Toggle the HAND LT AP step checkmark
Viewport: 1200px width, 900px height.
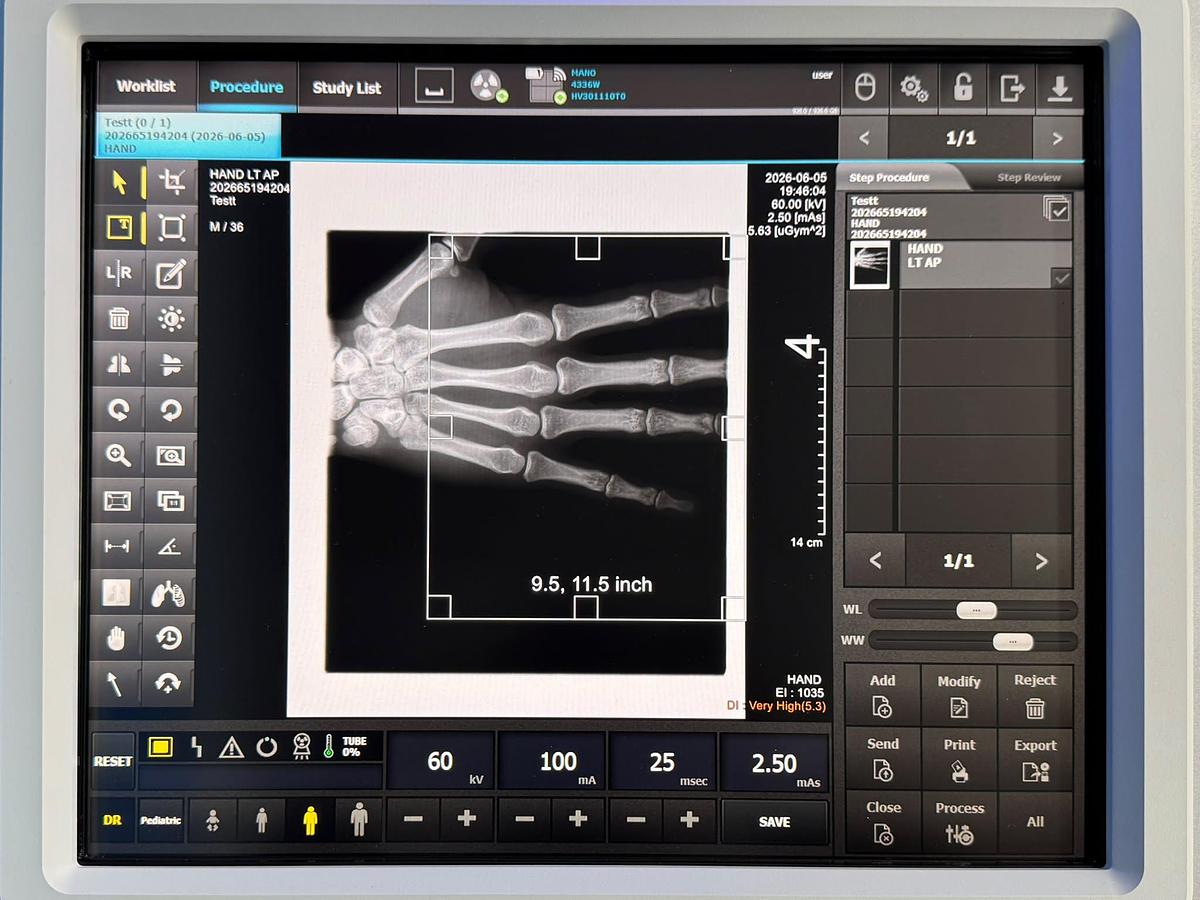[1061, 278]
